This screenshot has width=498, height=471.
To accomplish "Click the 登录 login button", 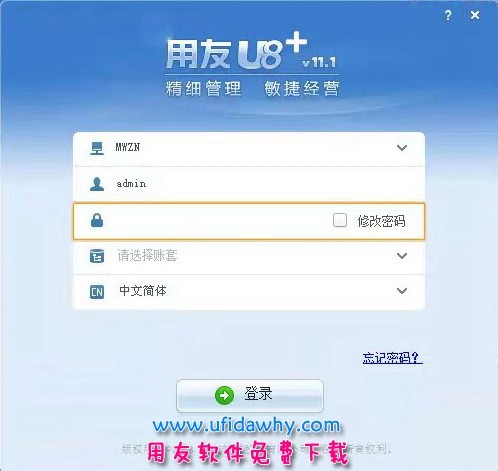I will point(250,396).
